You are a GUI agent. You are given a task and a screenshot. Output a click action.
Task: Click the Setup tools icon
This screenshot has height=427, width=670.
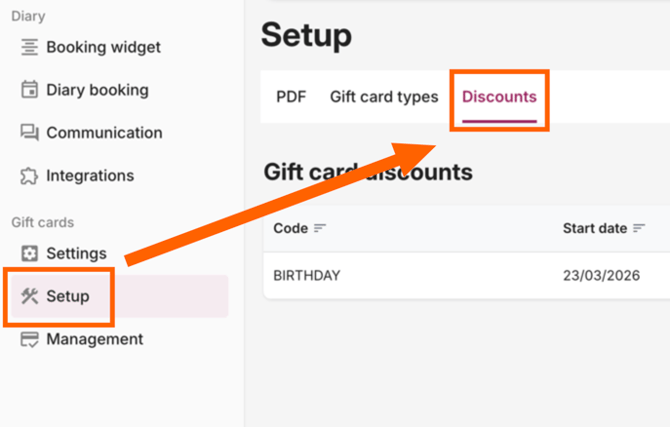(29, 296)
